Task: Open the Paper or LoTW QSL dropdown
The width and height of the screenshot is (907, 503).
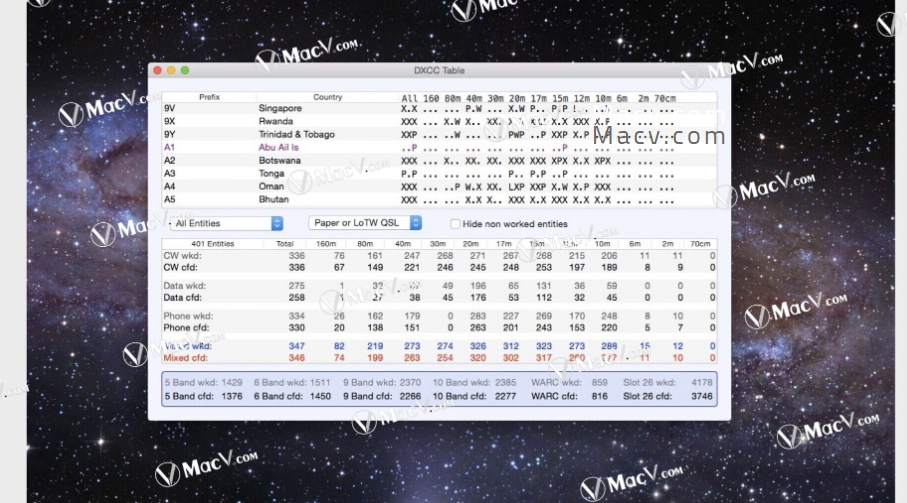Action: (x=364, y=223)
